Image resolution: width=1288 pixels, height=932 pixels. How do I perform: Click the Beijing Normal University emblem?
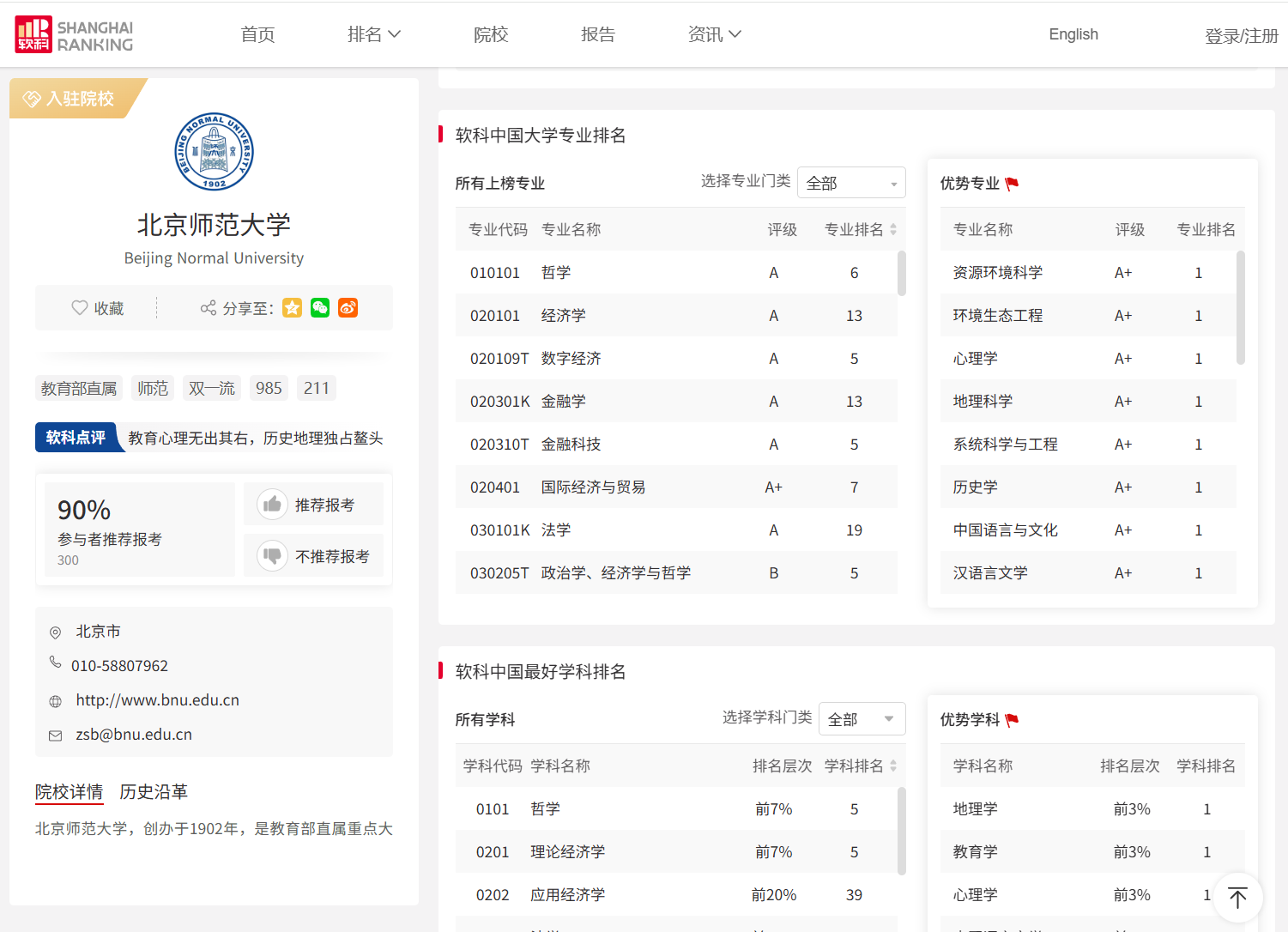tap(214, 152)
